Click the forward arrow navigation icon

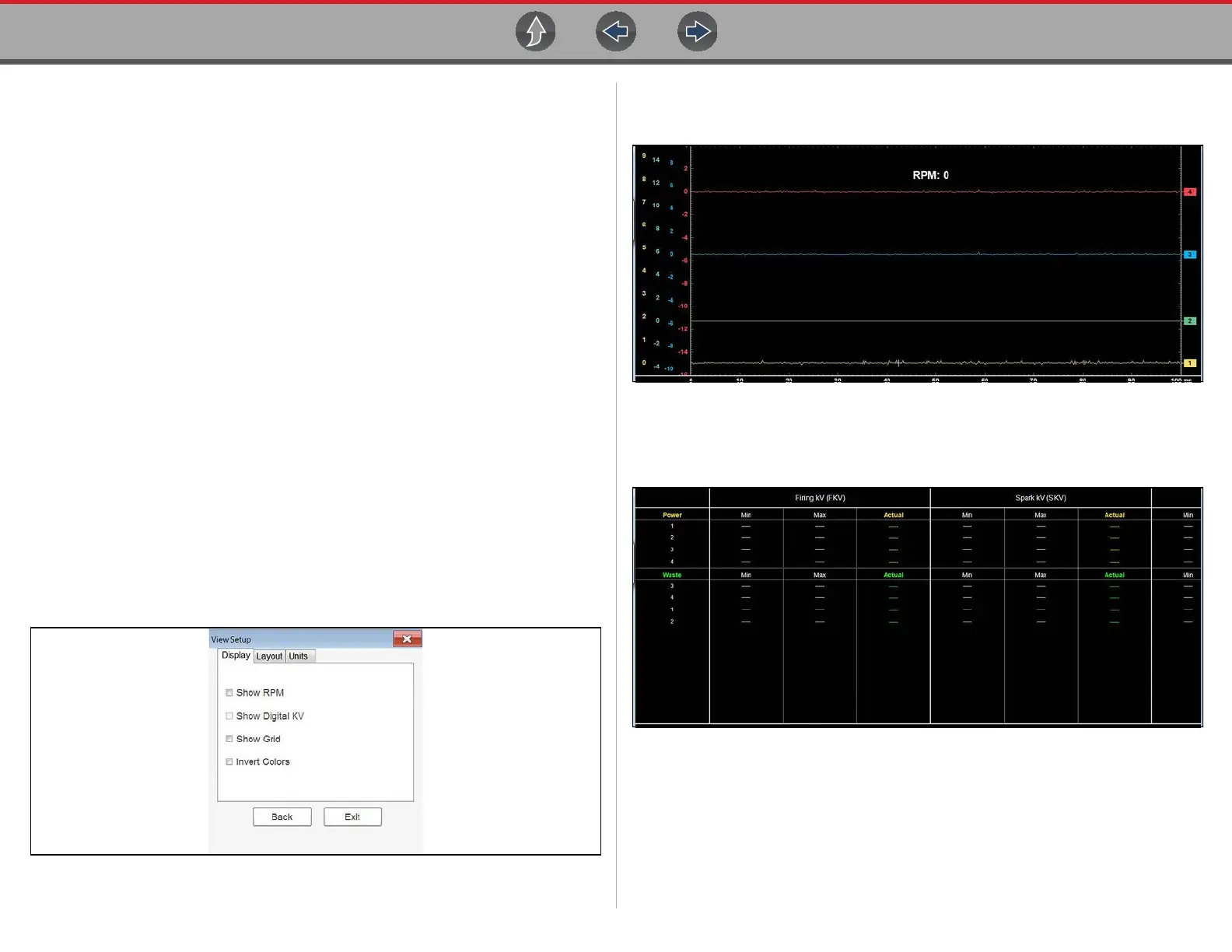[698, 32]
